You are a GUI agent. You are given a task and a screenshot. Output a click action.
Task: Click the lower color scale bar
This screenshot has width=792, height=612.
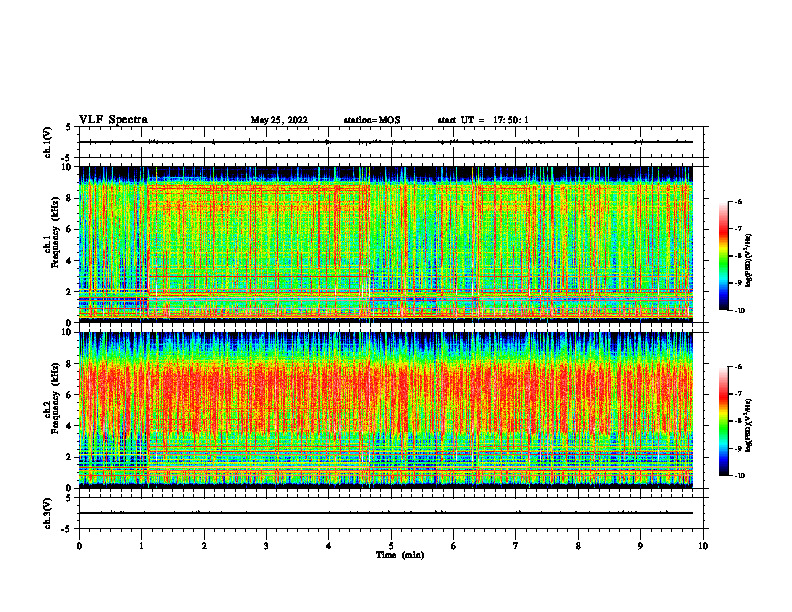click(x=723, y=421)
